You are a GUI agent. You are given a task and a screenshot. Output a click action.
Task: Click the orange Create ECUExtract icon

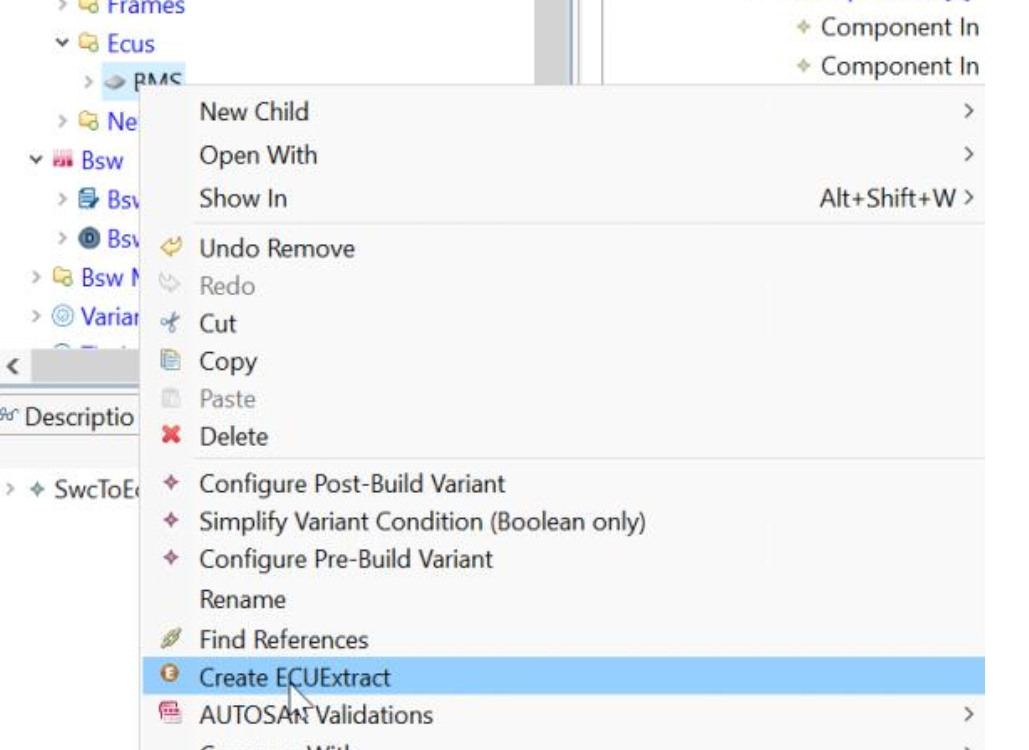pos(170,673)
